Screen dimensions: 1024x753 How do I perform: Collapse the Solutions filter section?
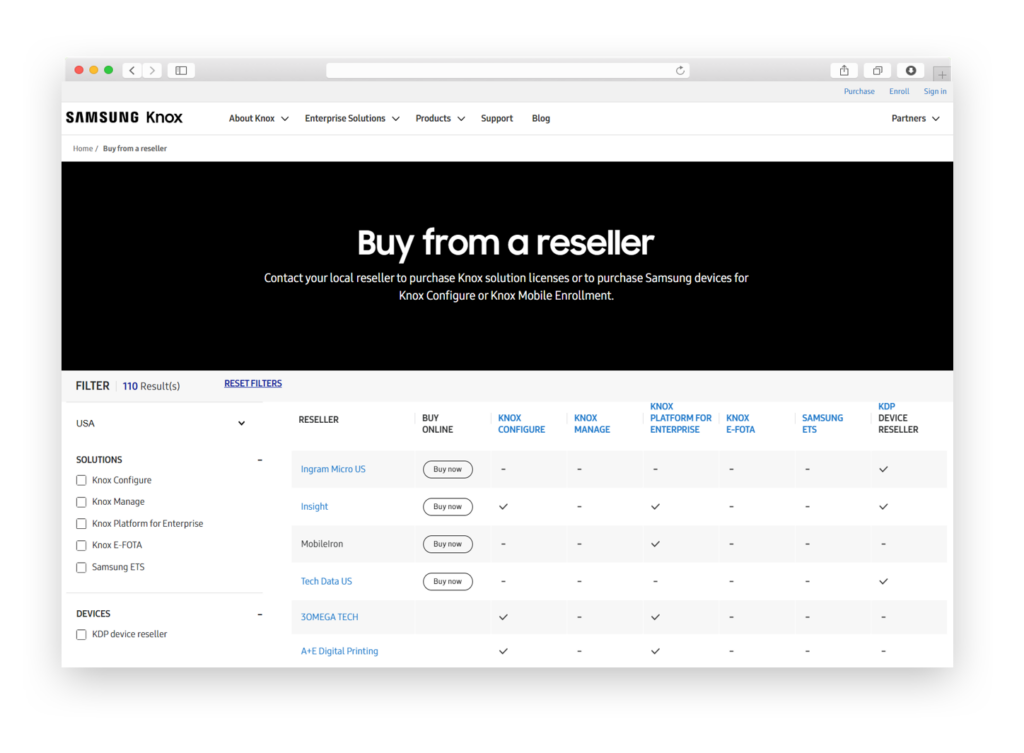260,460
